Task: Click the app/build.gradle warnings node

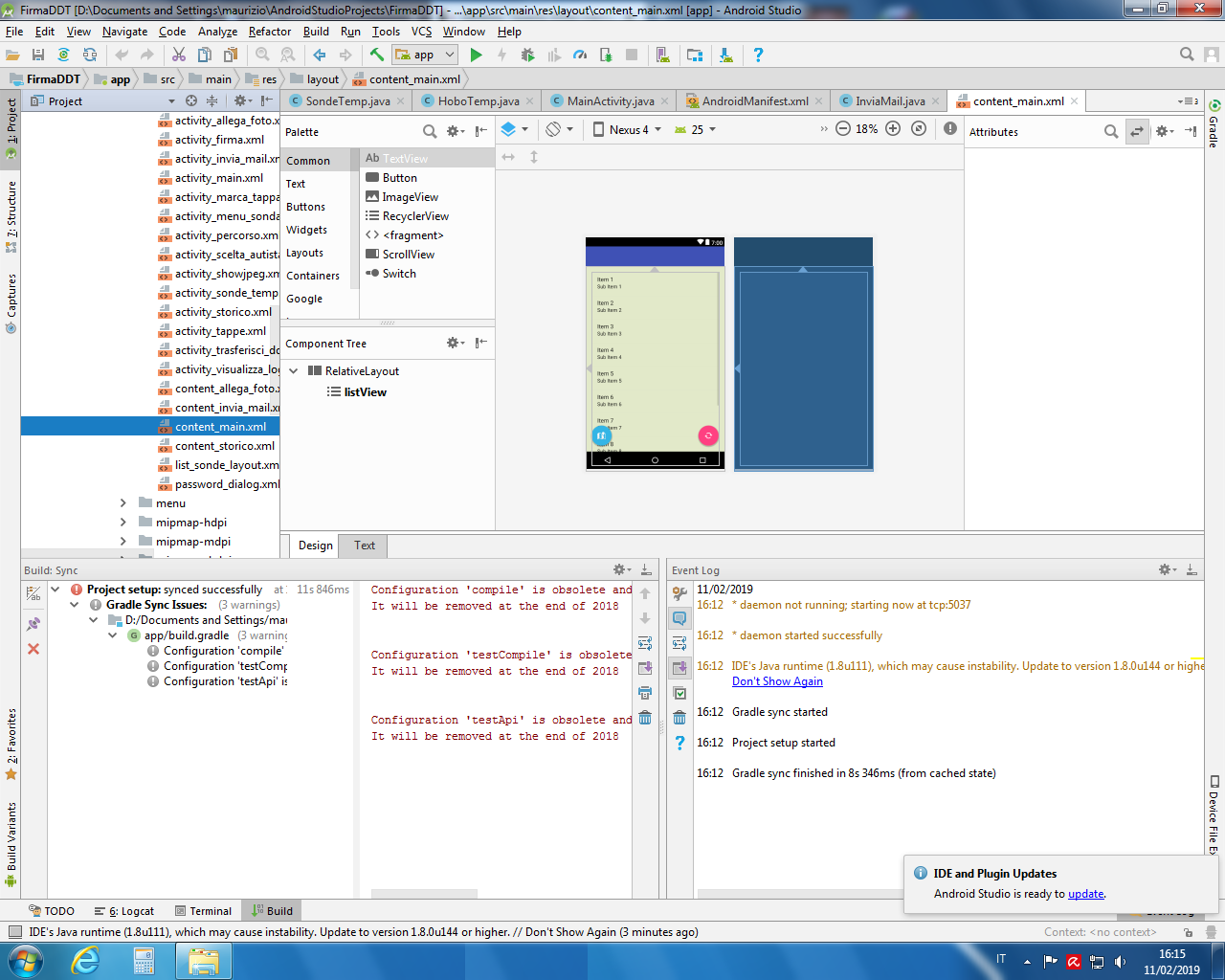Action: pyautogui.click(x=207, y=635)
